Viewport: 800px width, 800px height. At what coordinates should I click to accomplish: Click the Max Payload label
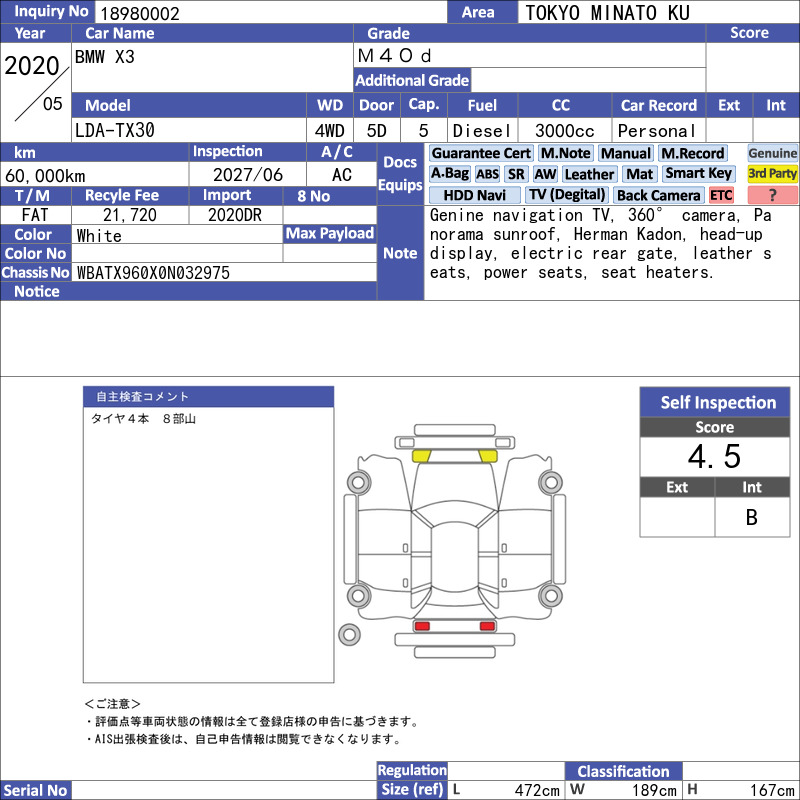tap(330, 234)
